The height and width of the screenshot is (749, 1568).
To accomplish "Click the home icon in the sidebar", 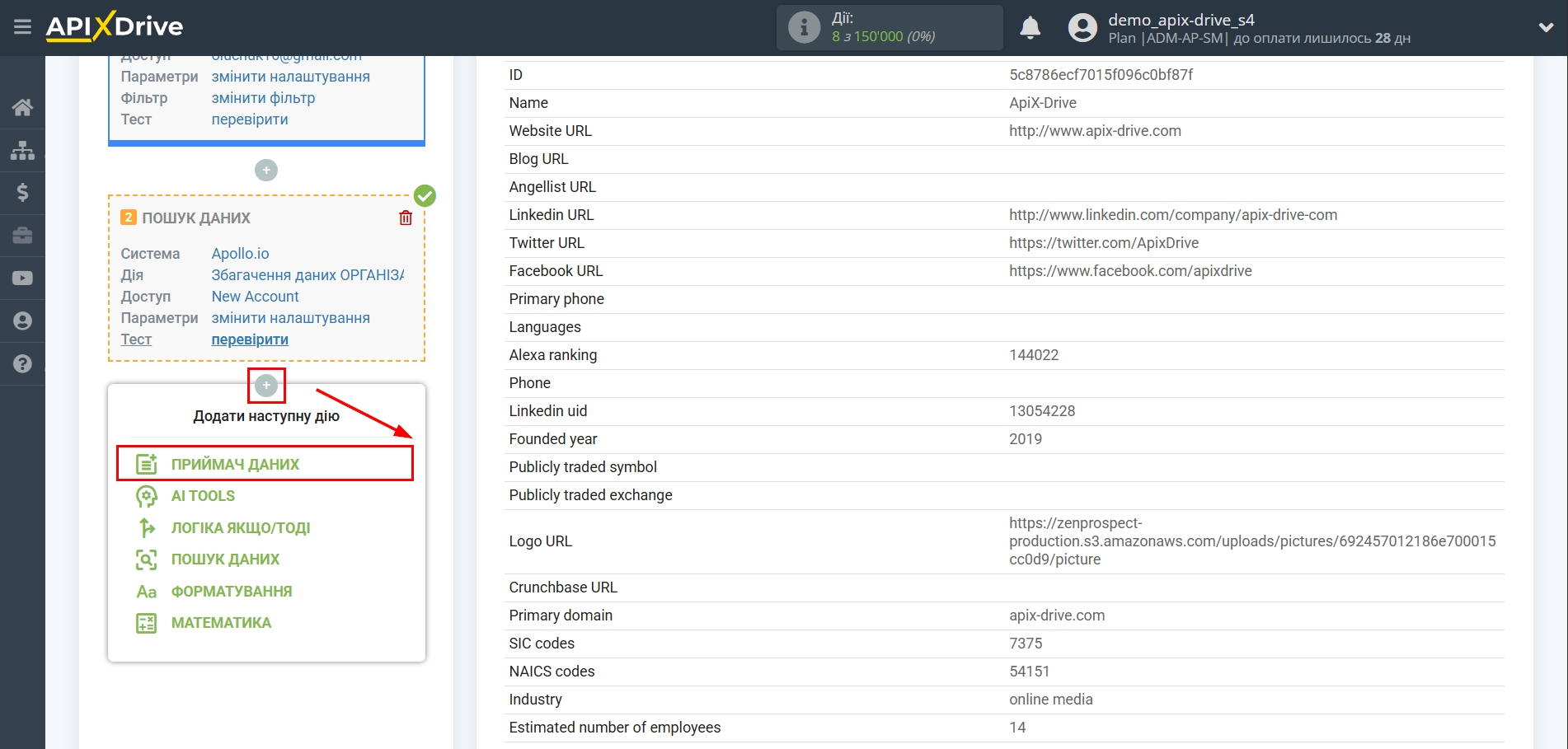I will pos(22,107).
